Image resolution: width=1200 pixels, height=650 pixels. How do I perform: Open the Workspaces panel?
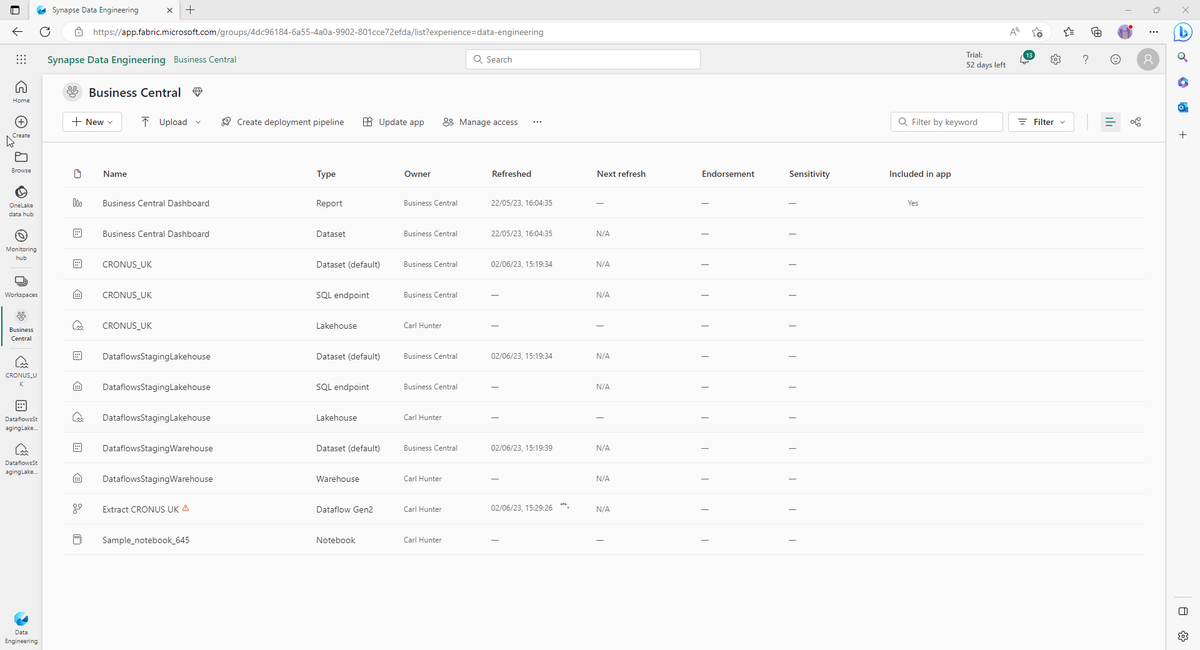(x=21, y=286)
